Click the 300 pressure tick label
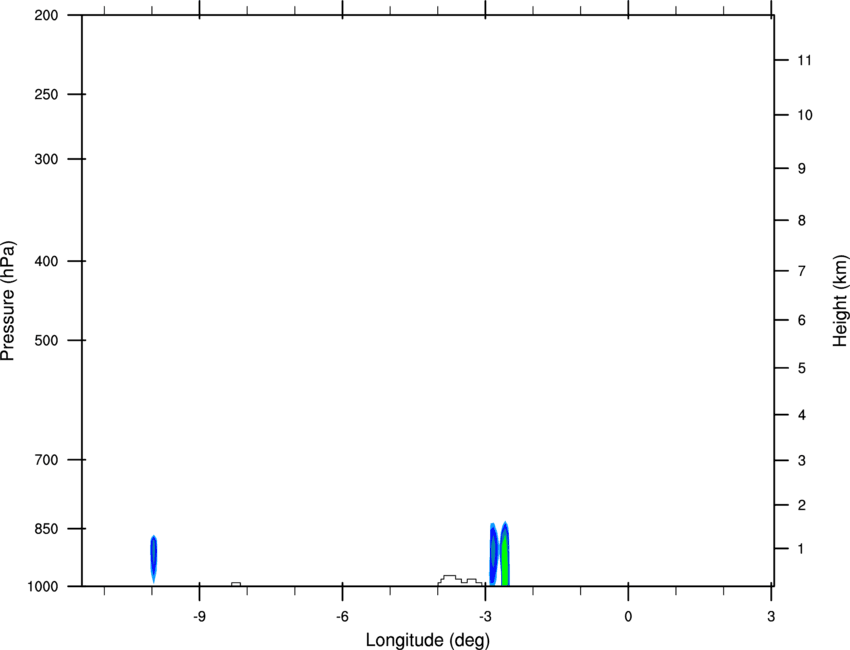Viewport: 850px width, 650px height. click(x=46, y=159)
